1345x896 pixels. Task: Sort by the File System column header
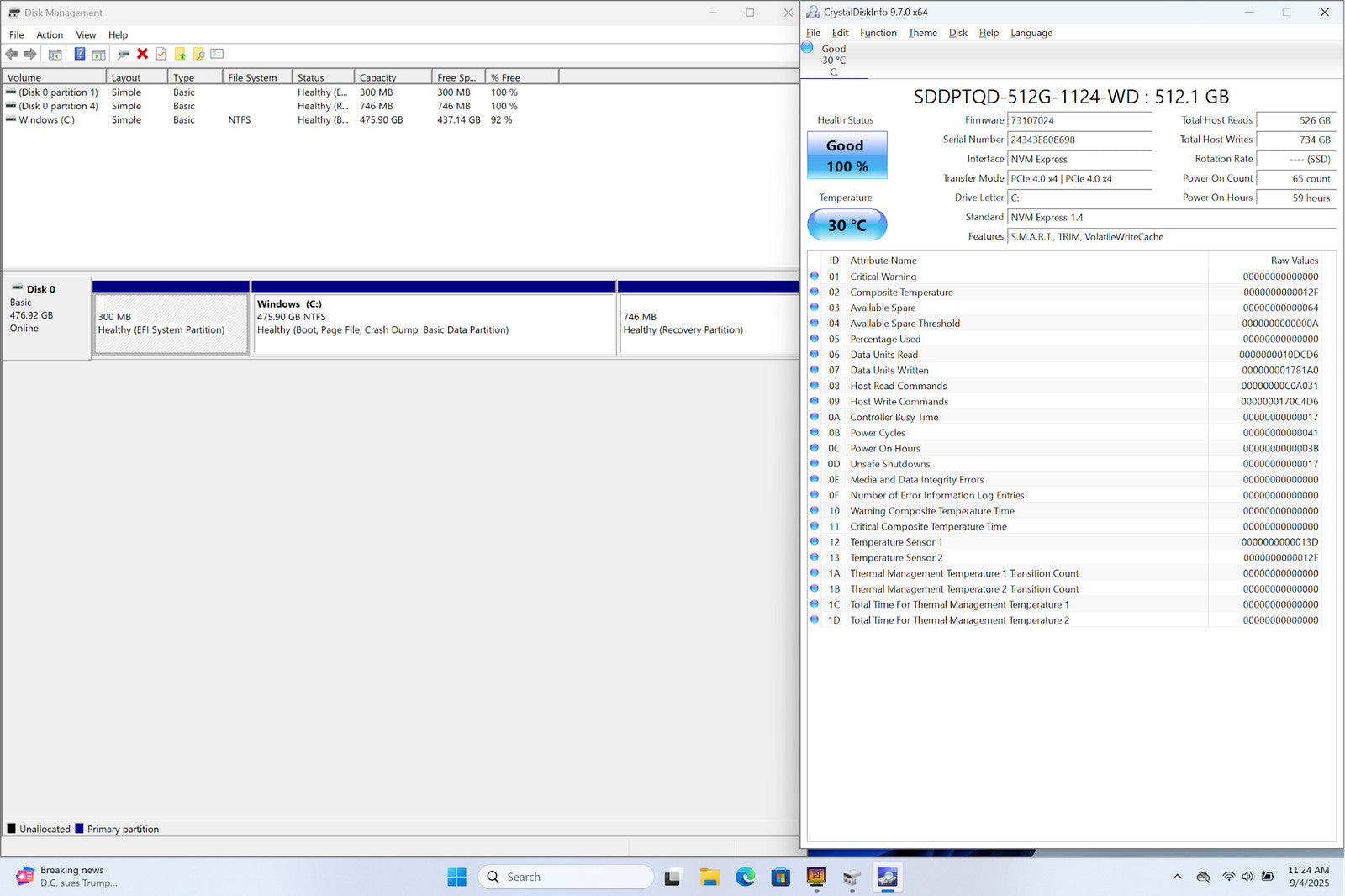256,77
